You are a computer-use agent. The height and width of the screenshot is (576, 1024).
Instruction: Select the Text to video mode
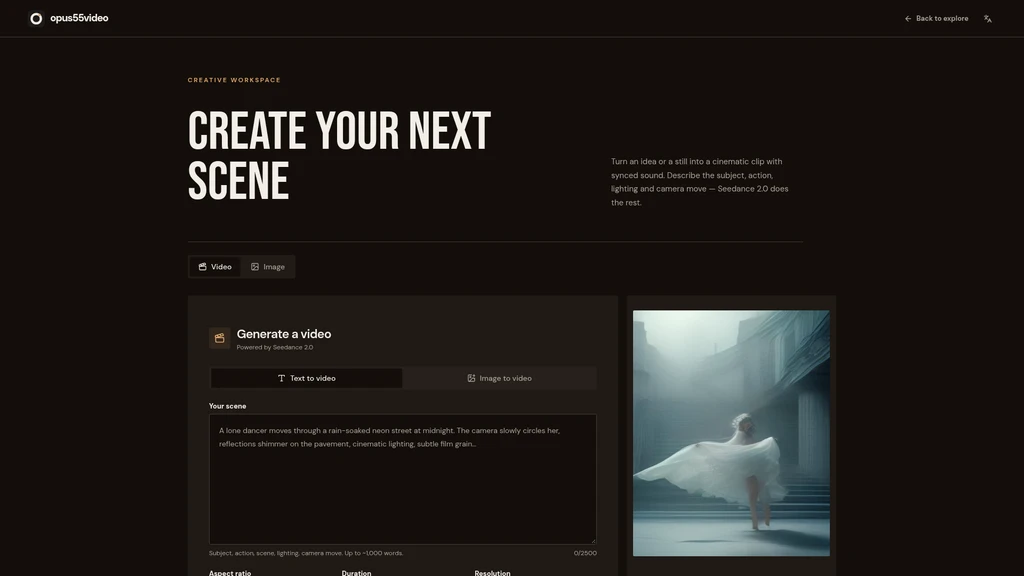tap(306, 378)
